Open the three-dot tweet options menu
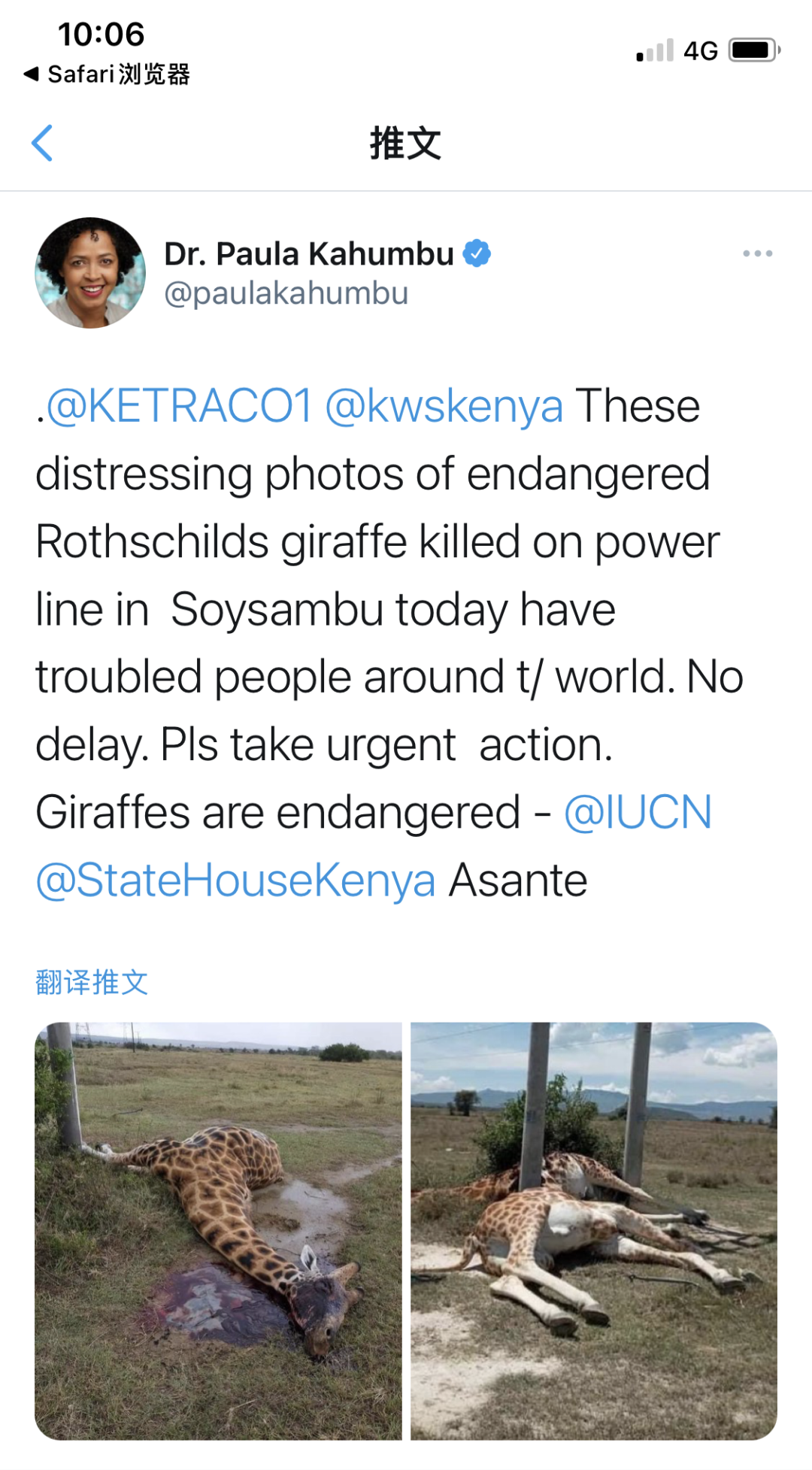Image resolution: width=812 pixels, height=1470 pixels. (x=757, y=253)
